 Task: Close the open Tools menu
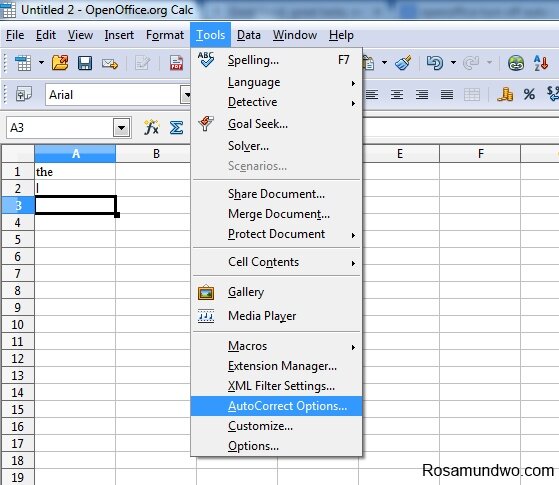[x=210, y=35]
